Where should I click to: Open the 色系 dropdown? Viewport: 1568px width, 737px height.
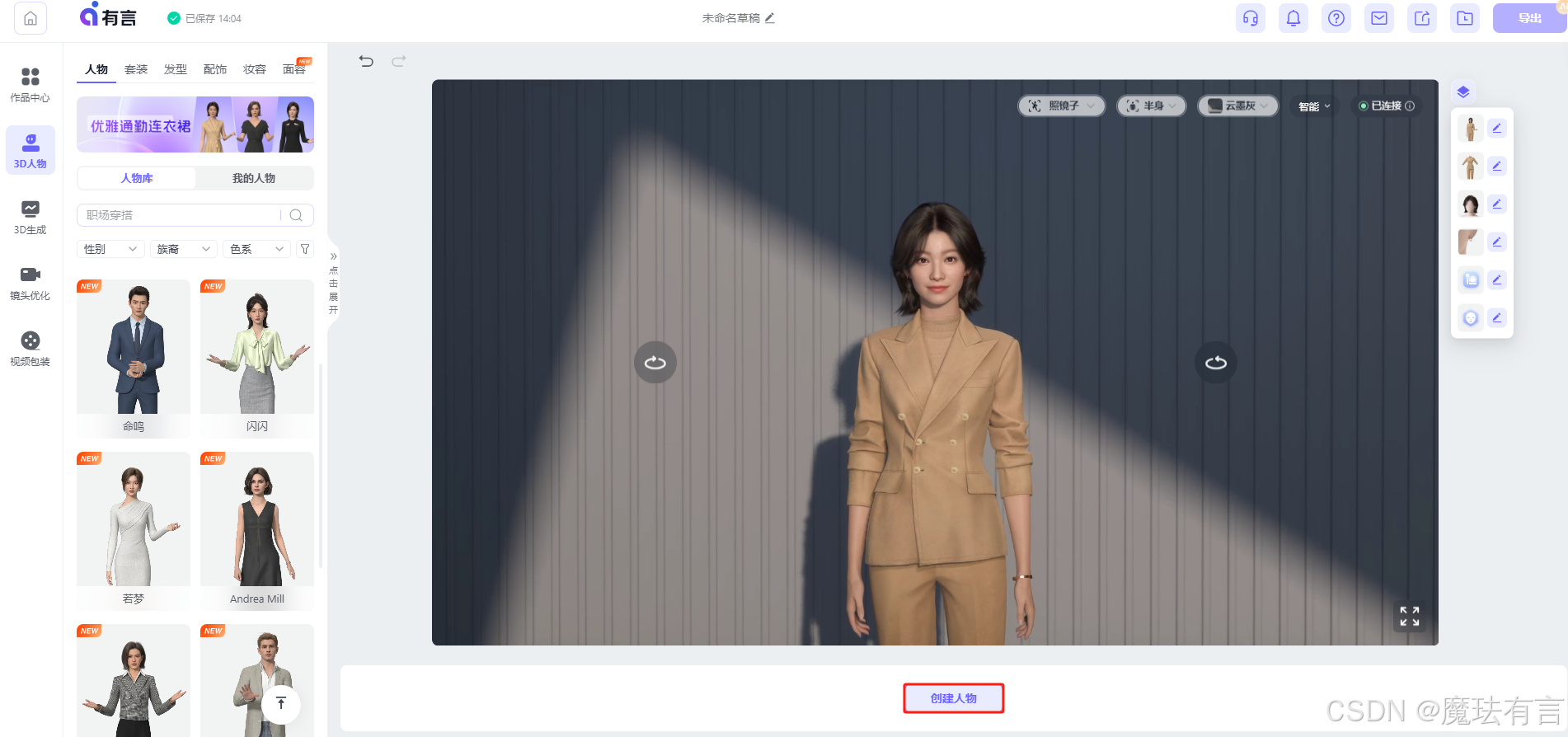[x=257, y=249]
